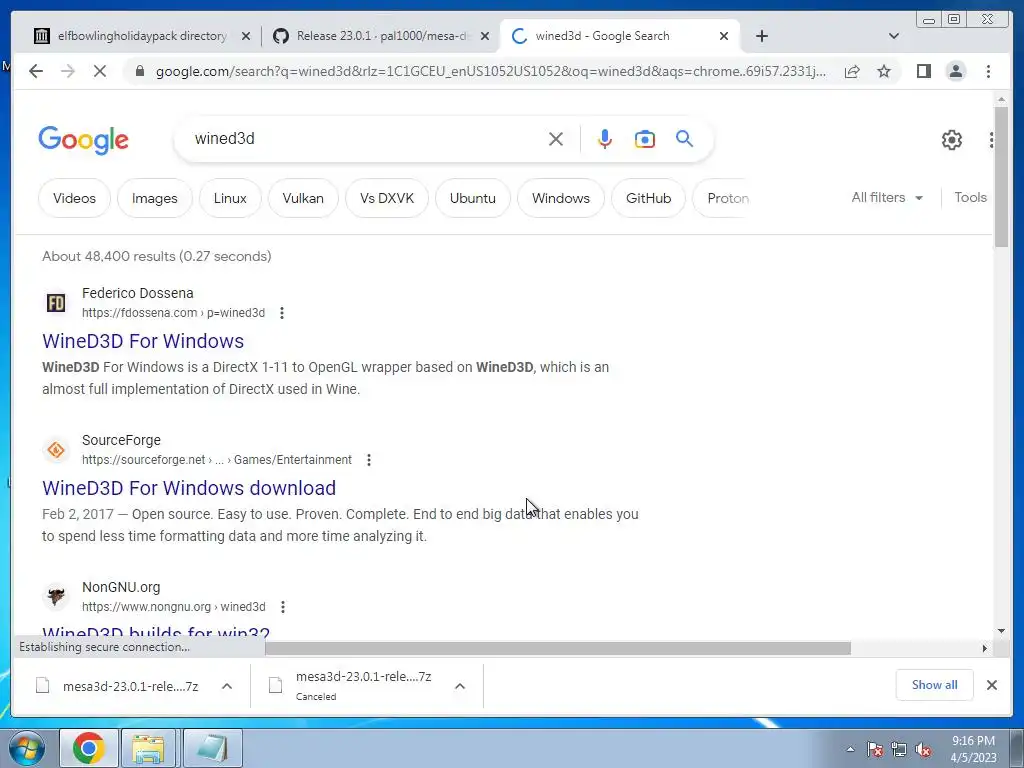
Task: Filter results by Images
Action: pyautogui.click(x=155, y=198)
